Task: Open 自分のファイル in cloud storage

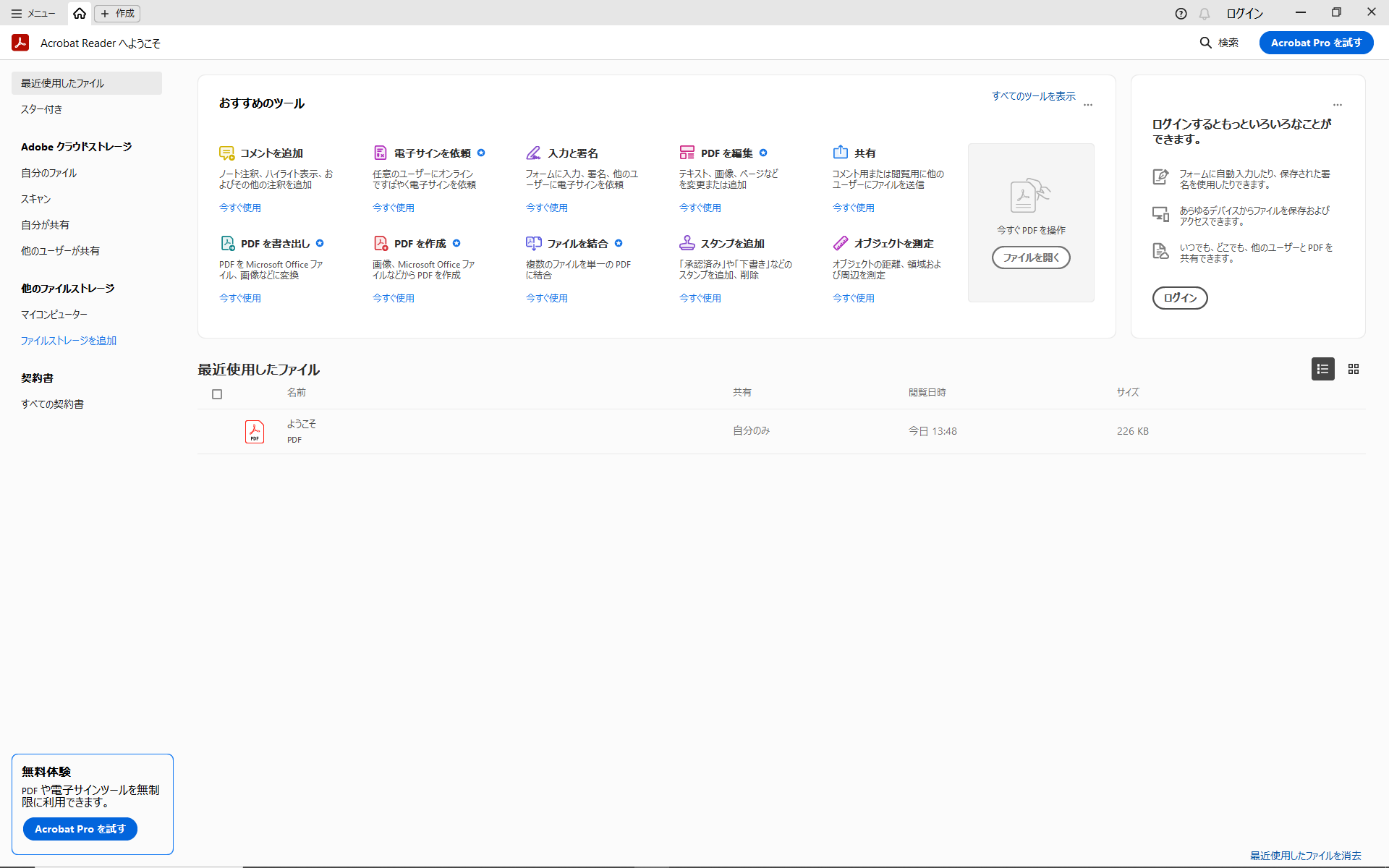Action: pos(48,173)
